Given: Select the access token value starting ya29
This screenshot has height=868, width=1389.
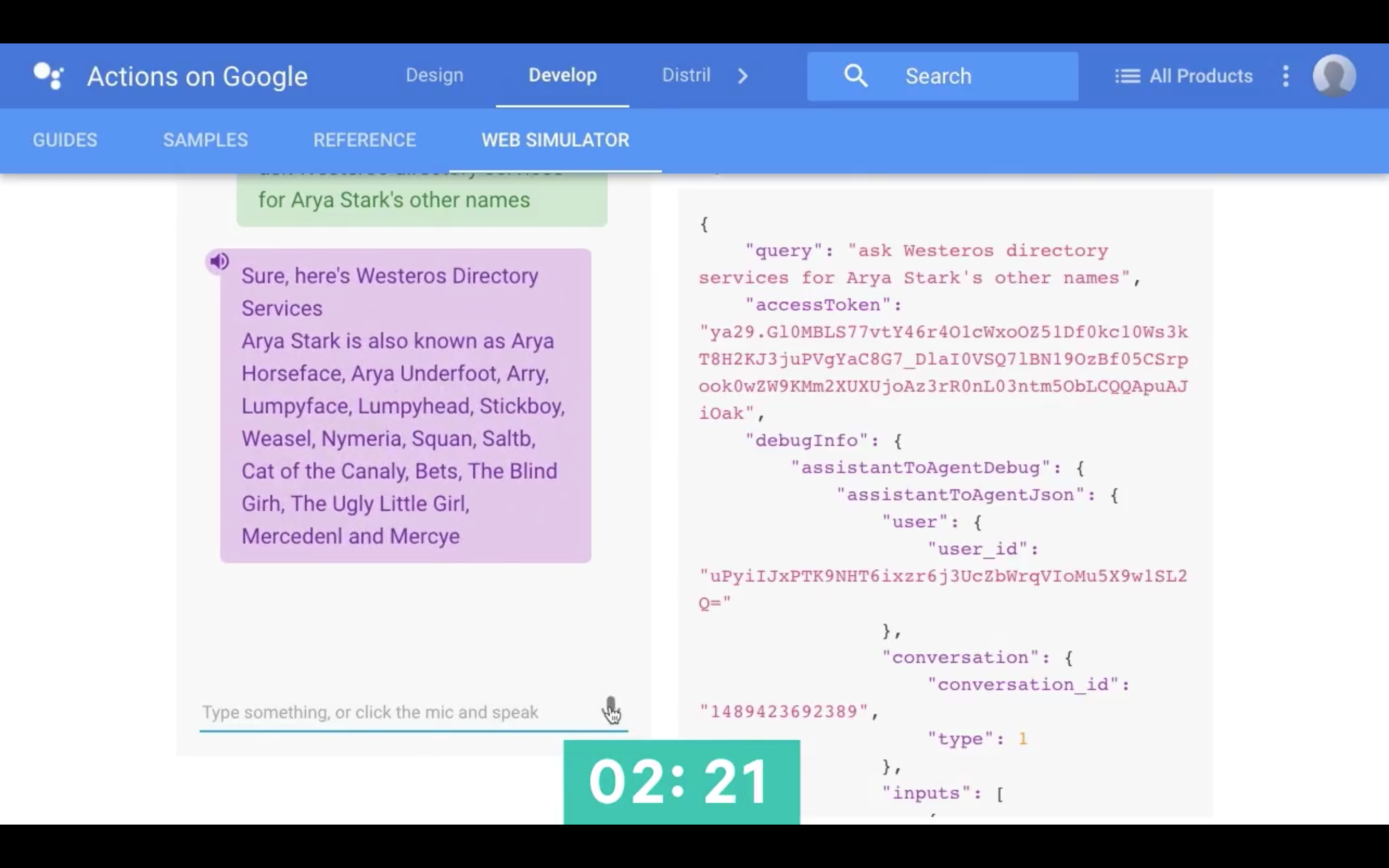Looking at the screenshot, I should click(x=943, y=373).
